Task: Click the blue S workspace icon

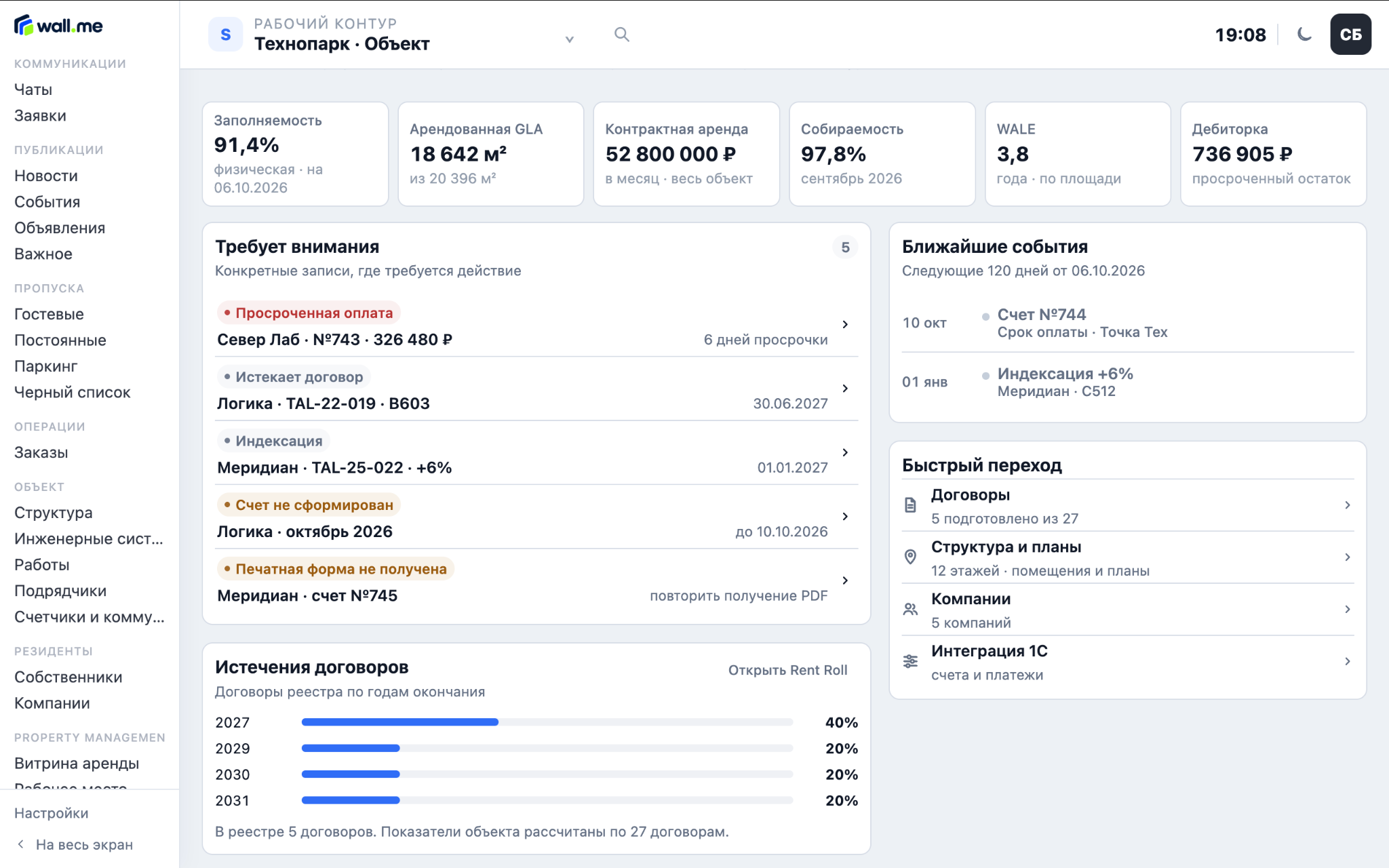Action: click(x=226, y=34)
